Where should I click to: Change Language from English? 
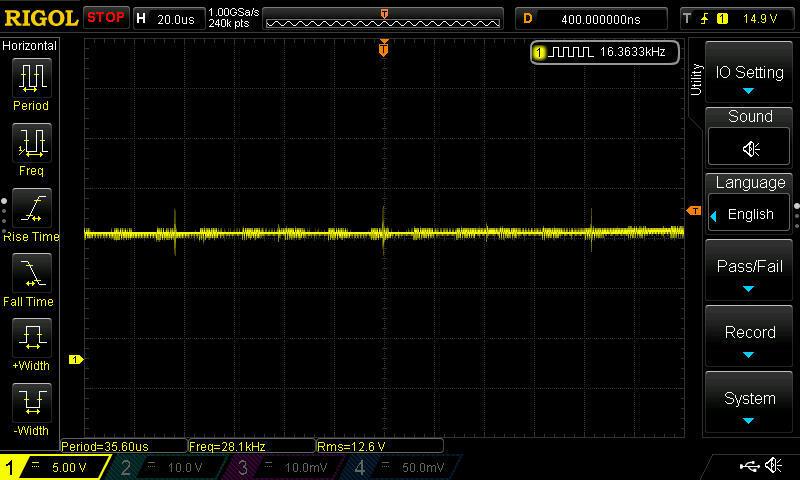750,214
